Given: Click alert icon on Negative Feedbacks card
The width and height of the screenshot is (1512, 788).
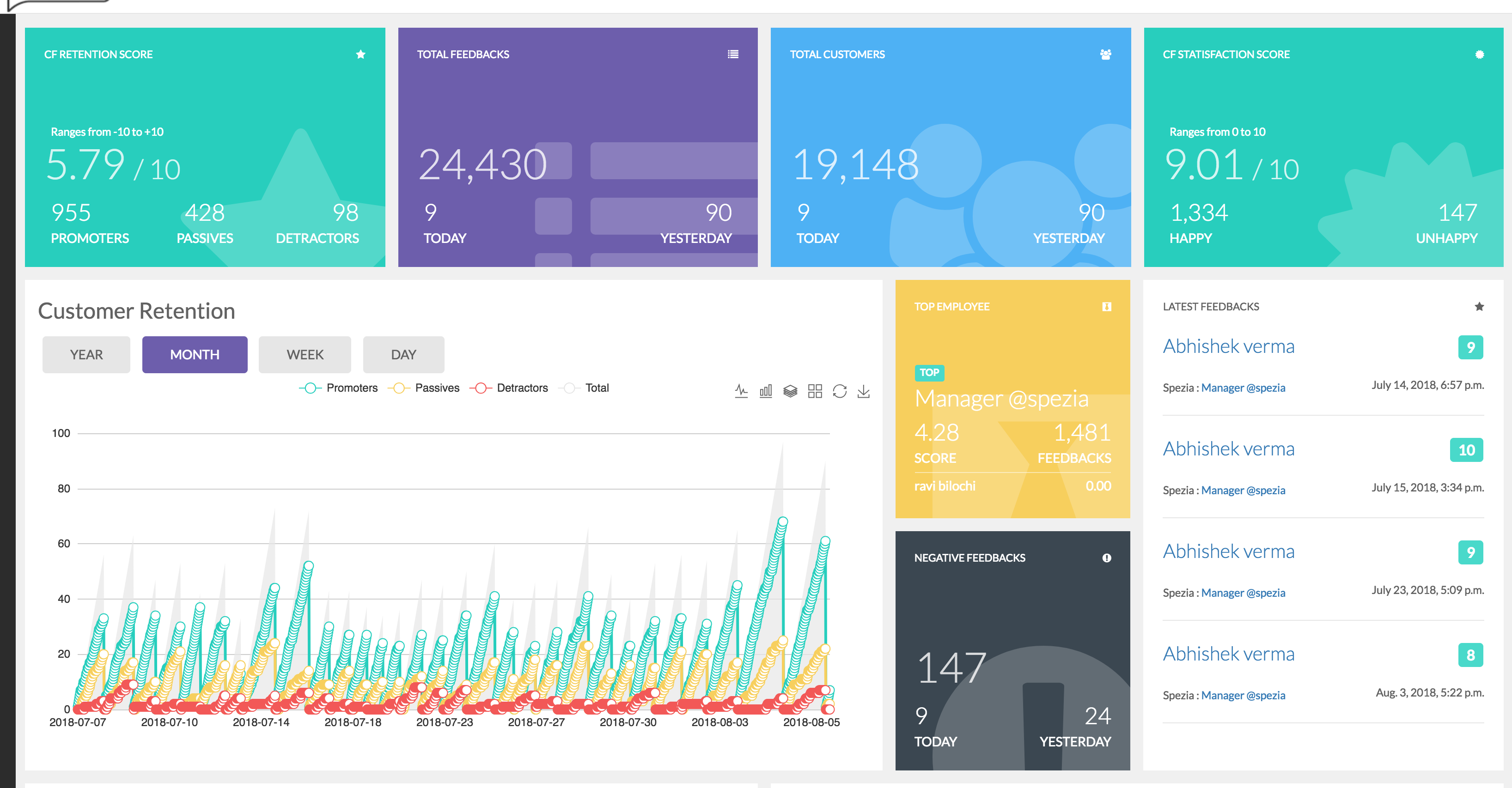Looking at the screenshot, I should (x=1106, y=558).
